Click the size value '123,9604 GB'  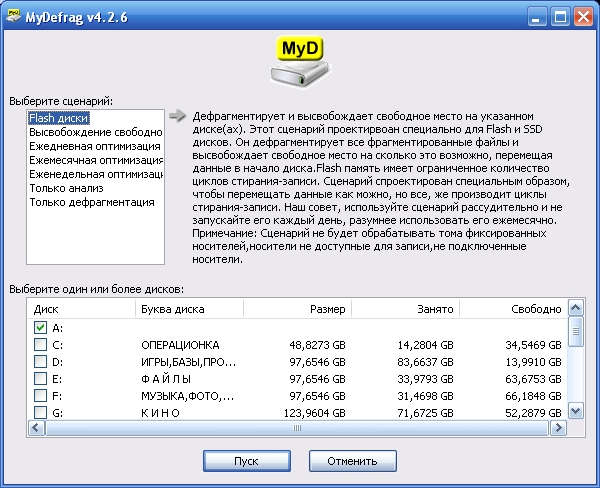315,413
